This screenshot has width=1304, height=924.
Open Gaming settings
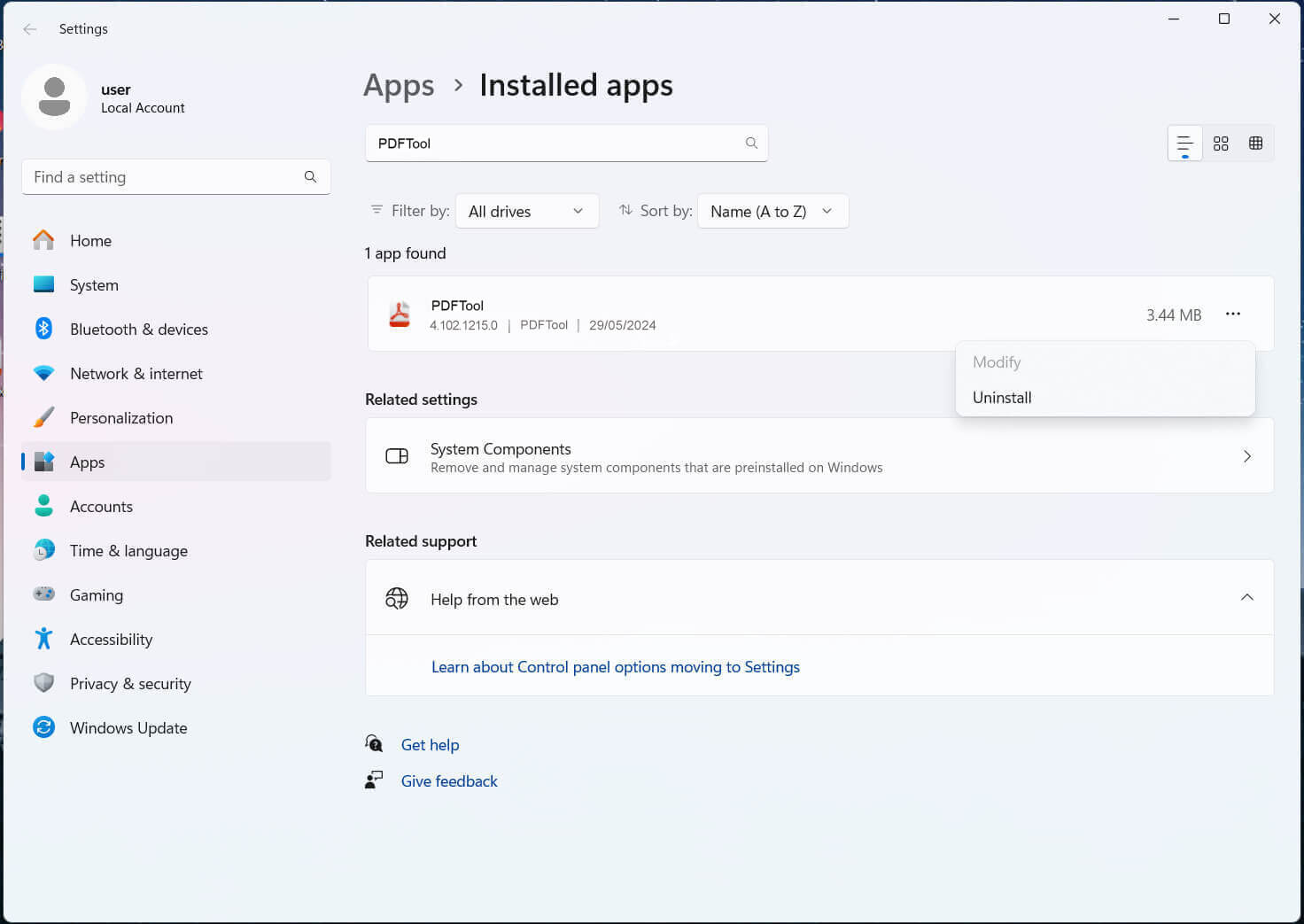click(x=176, y=594)
